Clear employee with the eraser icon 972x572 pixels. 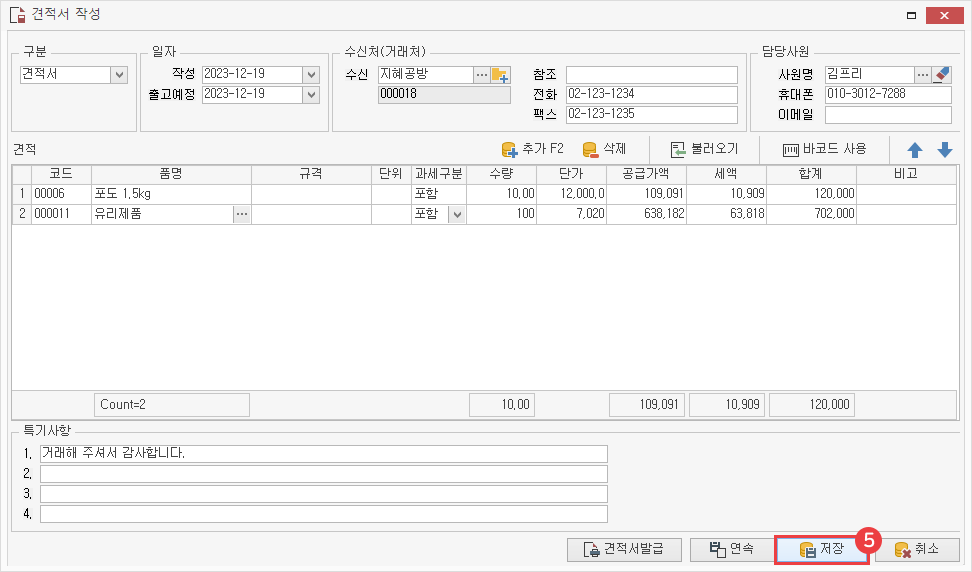pos(942,75)
